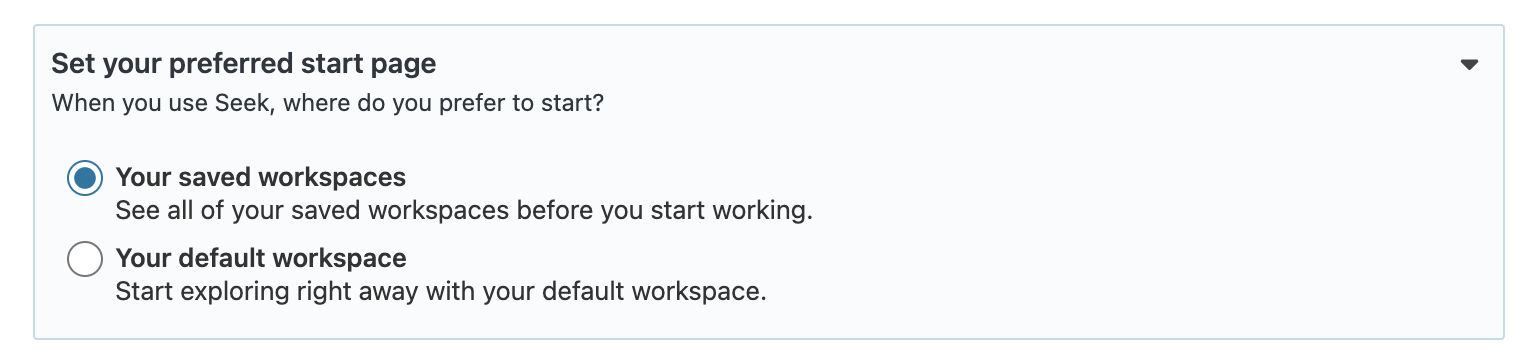
Task: Select the Your default workspace radio button
Action: tap(85, 259)
